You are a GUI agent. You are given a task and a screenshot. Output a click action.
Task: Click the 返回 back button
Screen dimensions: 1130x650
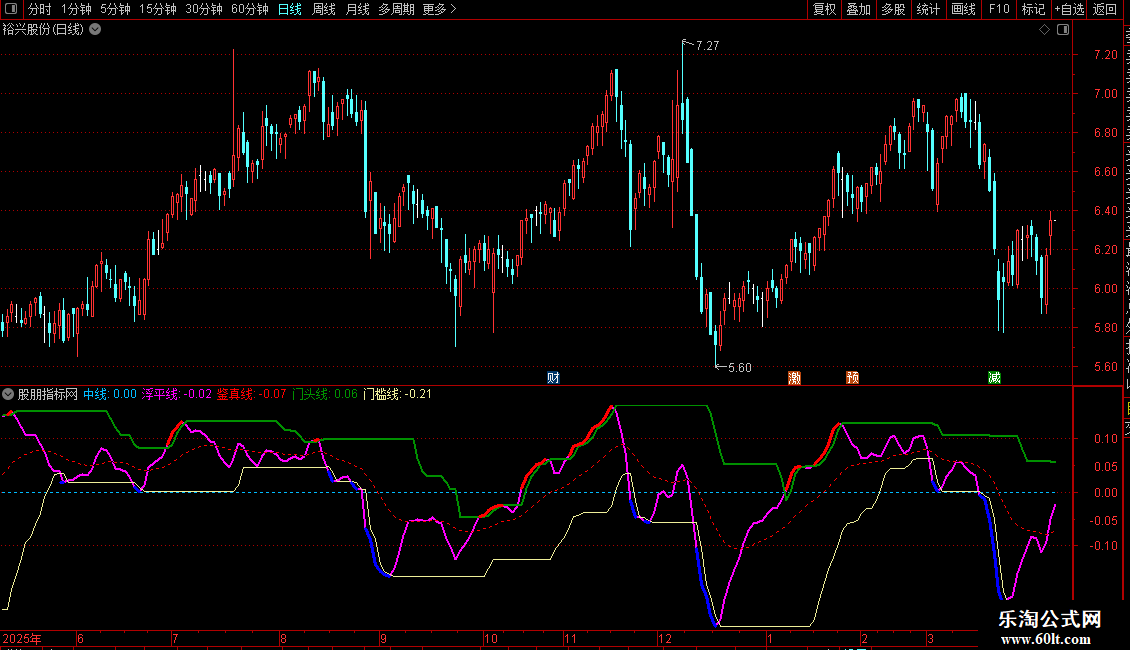coord(1105,10)
